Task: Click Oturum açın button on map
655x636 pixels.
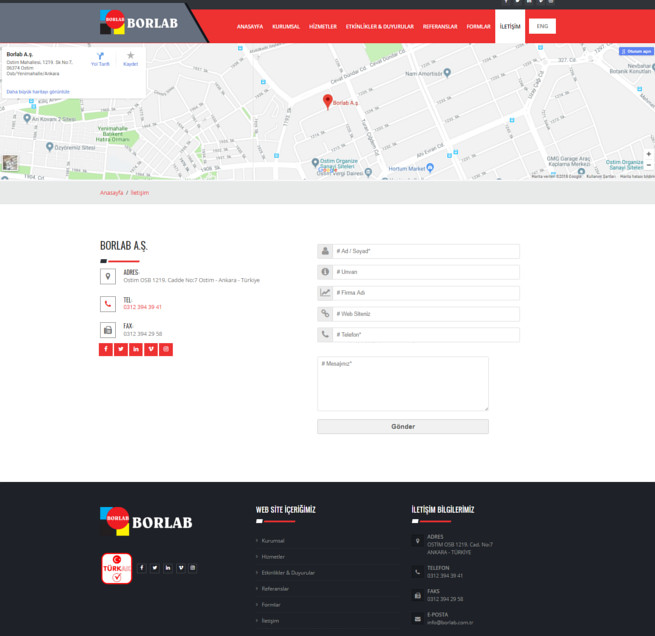Action: (x=636, y=51)
